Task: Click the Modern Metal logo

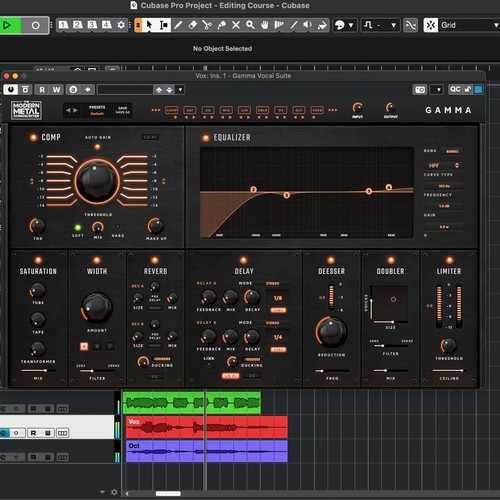Action: [26, 110]
